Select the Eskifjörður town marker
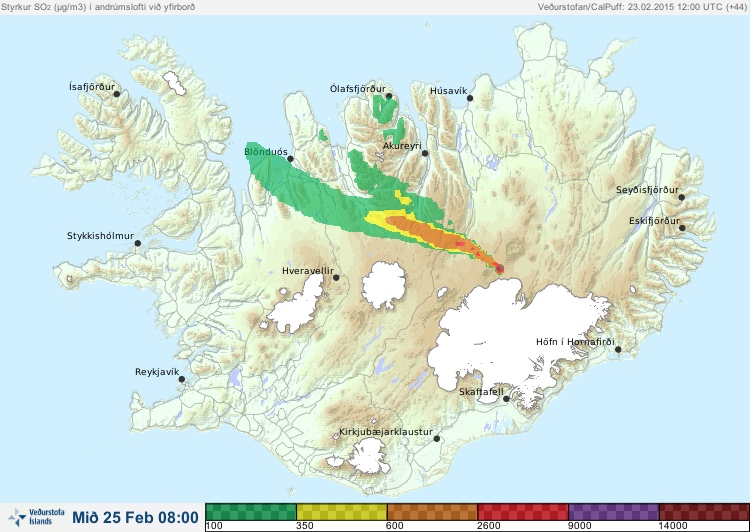 (683, 228)
